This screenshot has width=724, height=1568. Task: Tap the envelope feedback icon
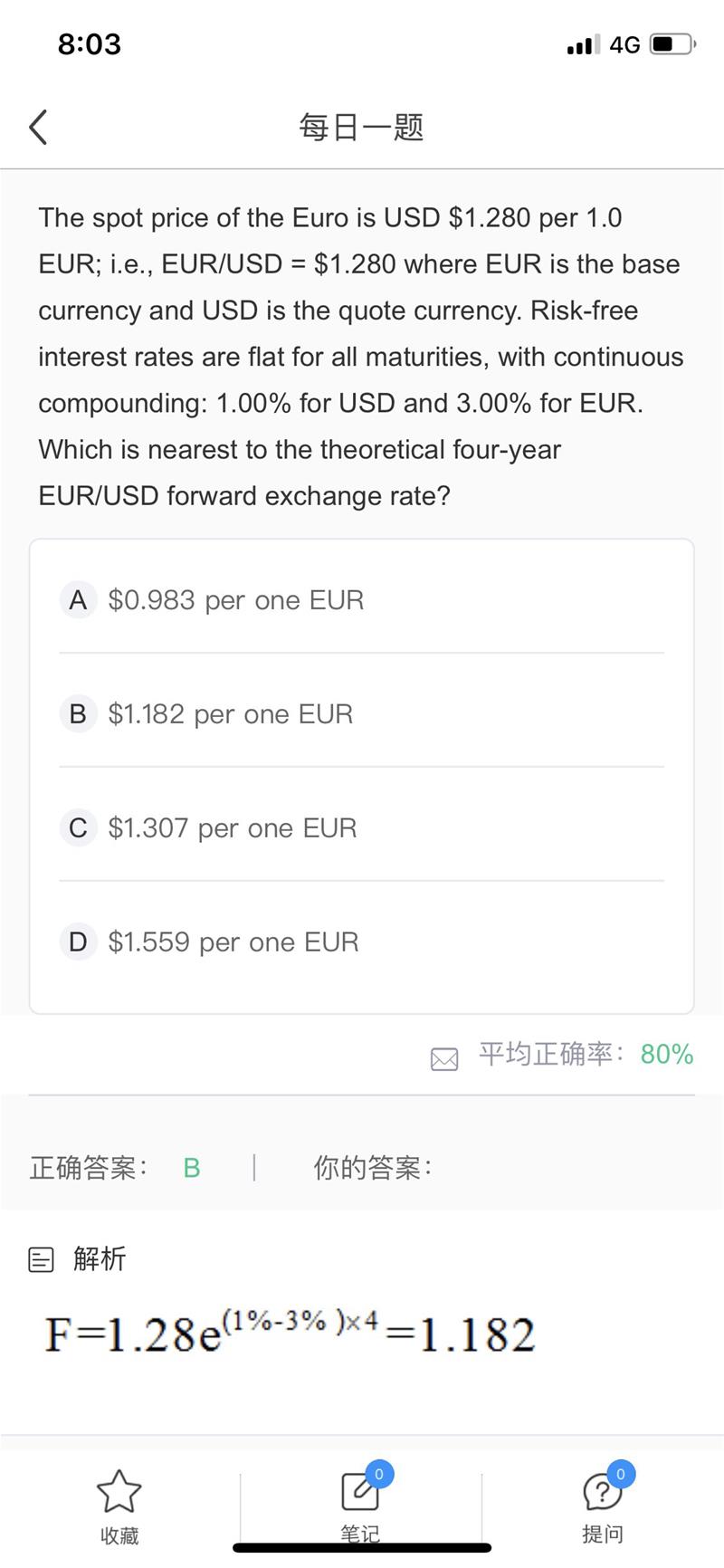pos(444,1058)
